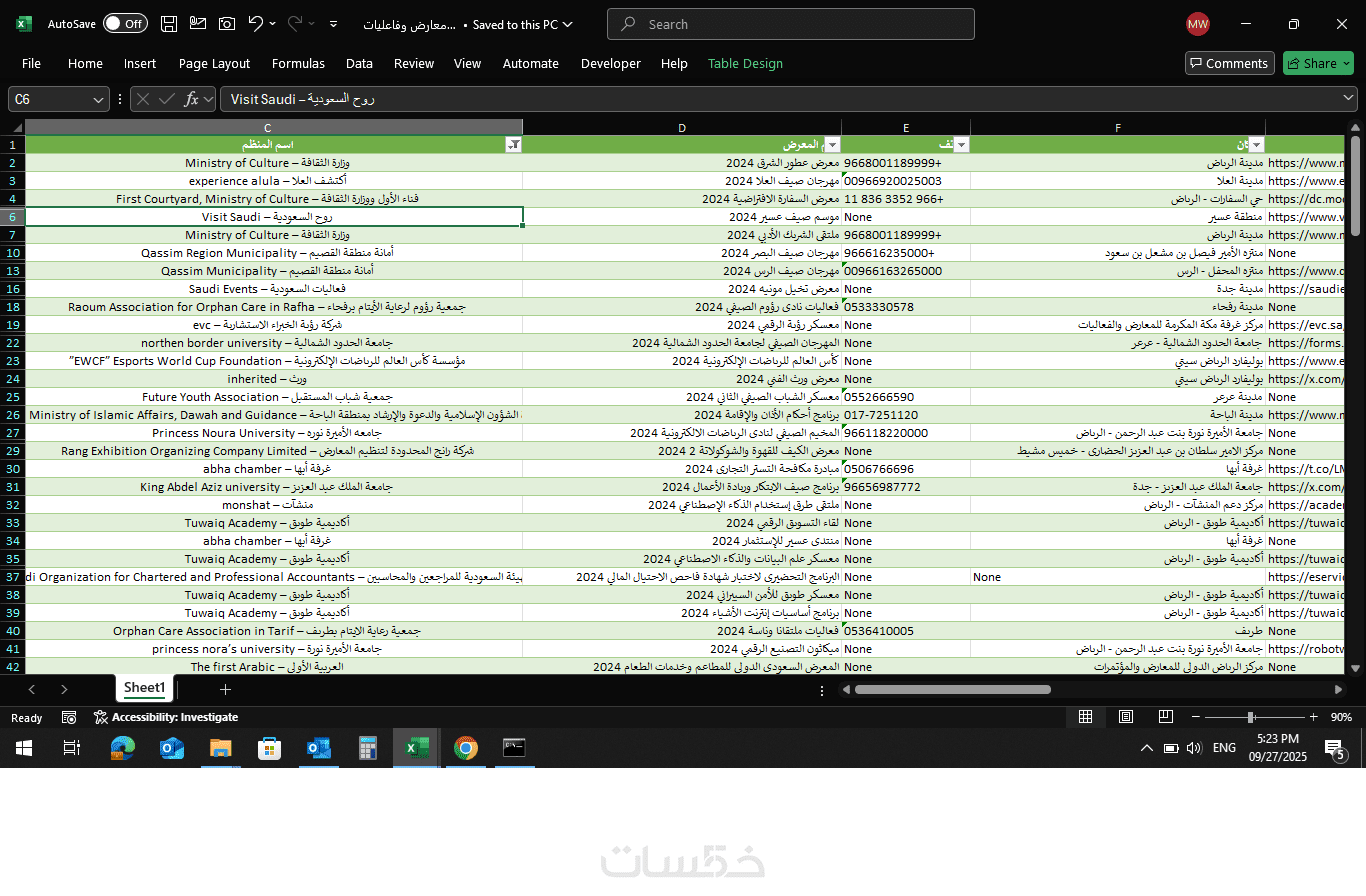Open Task View on the taskbar
Image resolution: width=1366 pixels, height=896 pixels.
coord(72,748)
